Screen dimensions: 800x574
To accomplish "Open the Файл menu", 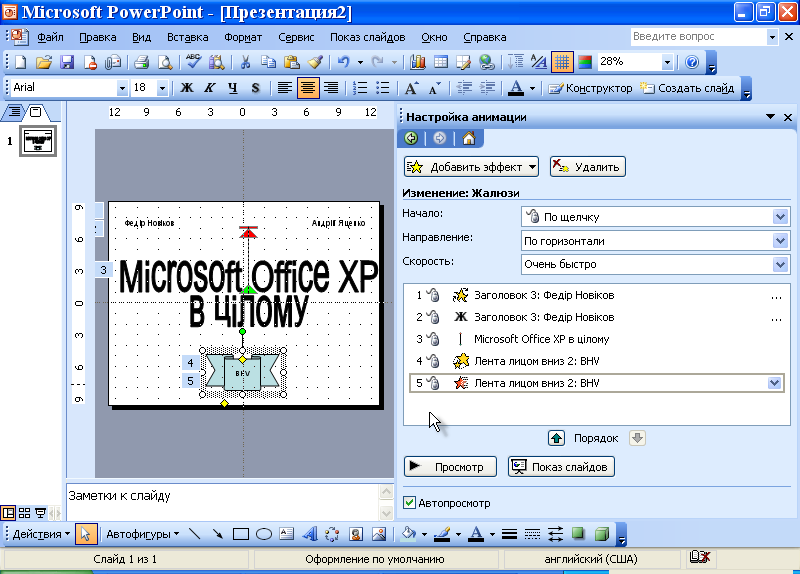I will (50, 37).
